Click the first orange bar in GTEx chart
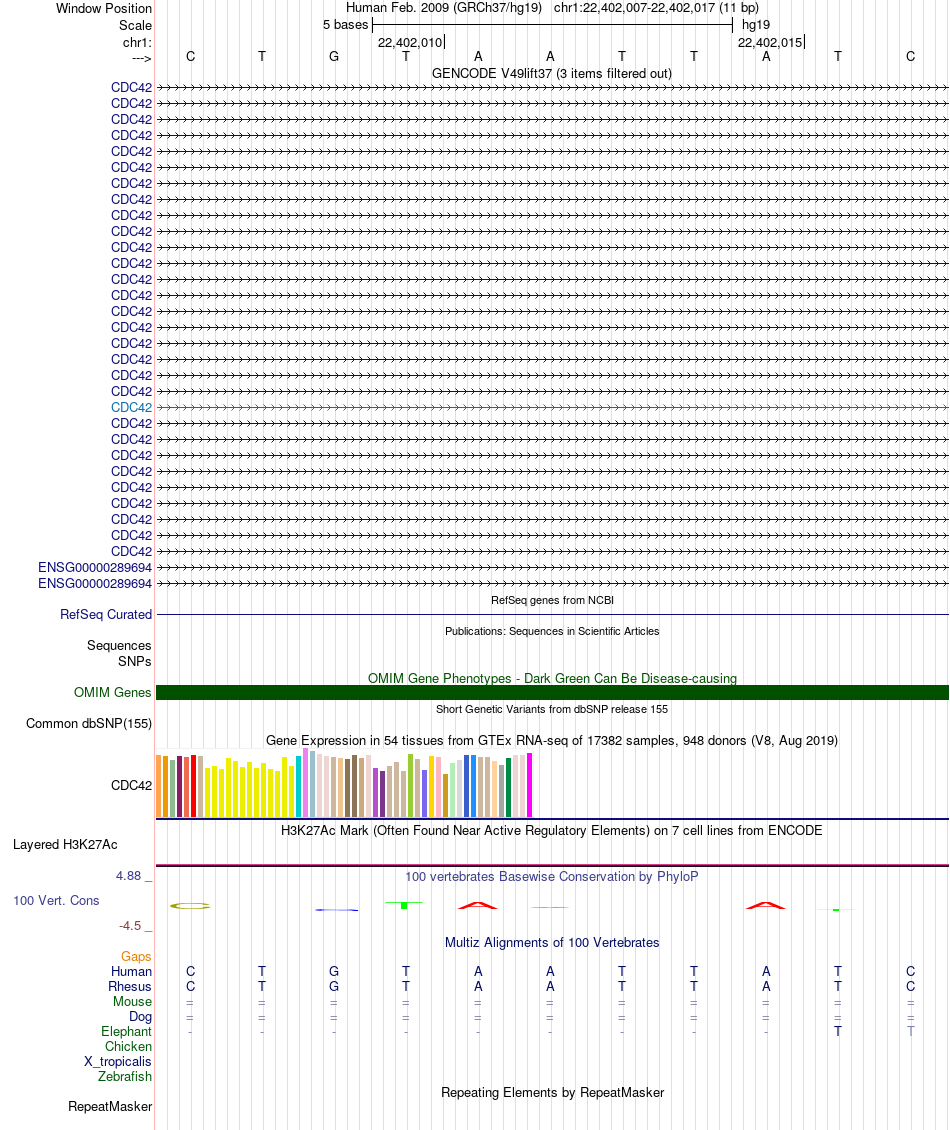This screenshot has height=1130, width=950. pyautogui.click(x=159, y=786)
